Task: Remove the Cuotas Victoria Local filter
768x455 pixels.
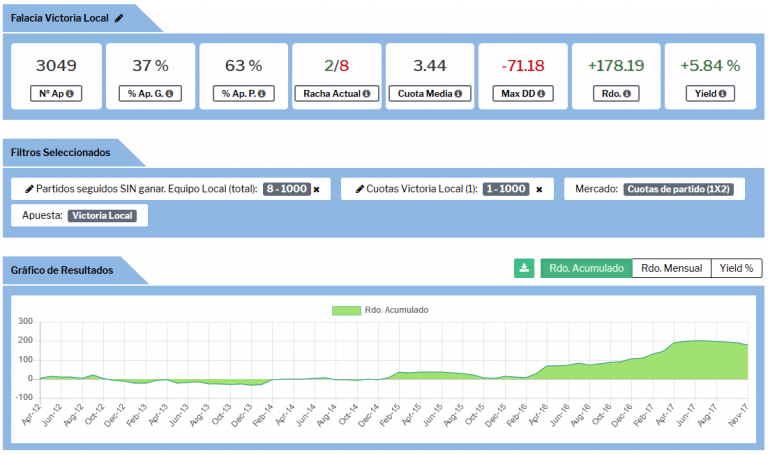Action: coord(539,189)
